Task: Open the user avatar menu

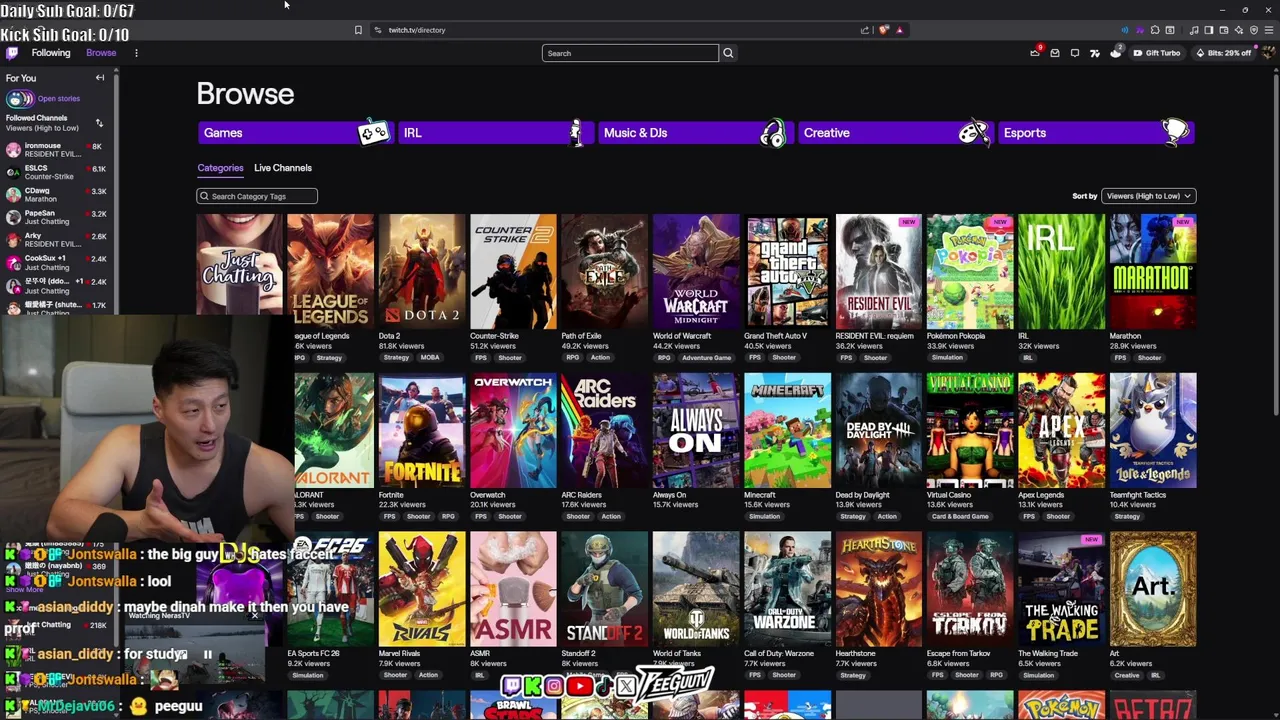Action: 1268,53
